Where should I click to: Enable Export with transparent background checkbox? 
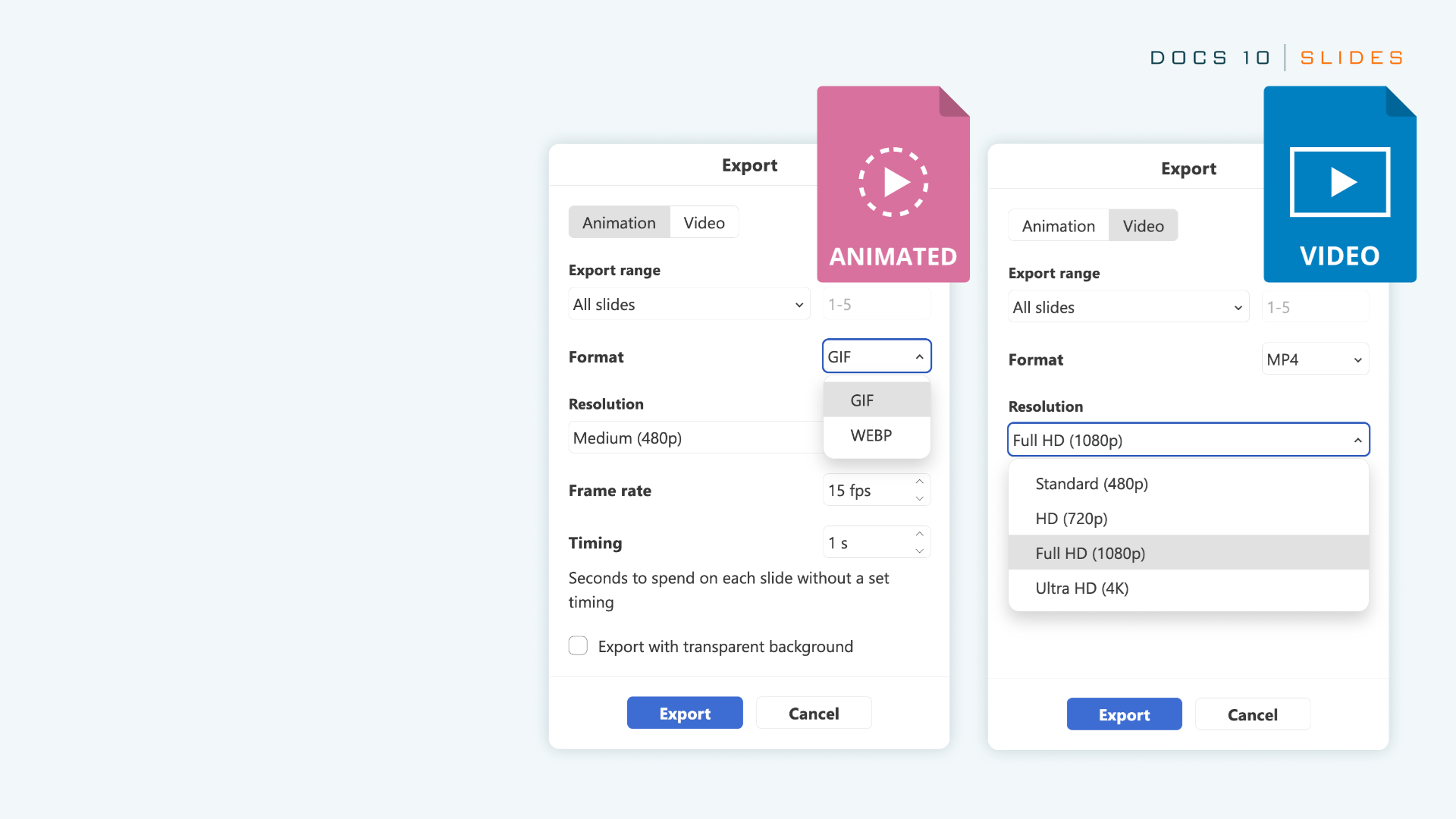pos(578,645)
